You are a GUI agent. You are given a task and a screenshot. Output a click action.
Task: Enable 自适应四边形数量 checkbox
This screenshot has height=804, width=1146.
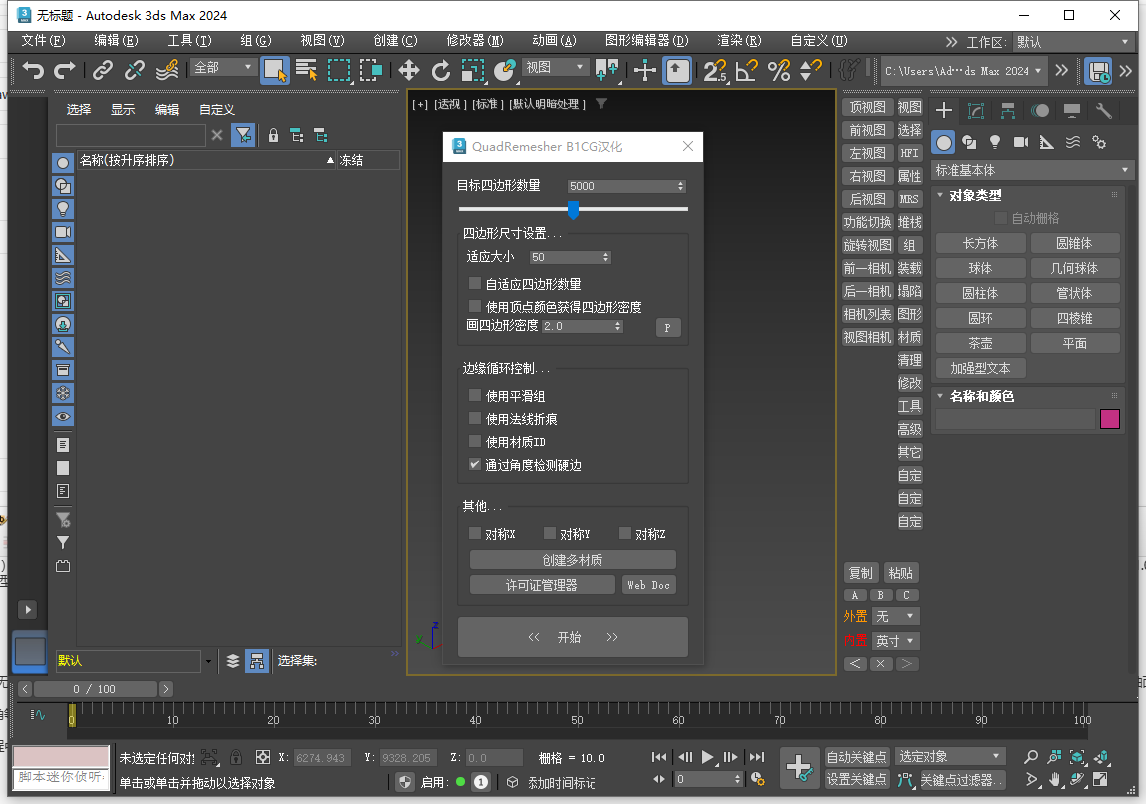[x=475, y=283]
